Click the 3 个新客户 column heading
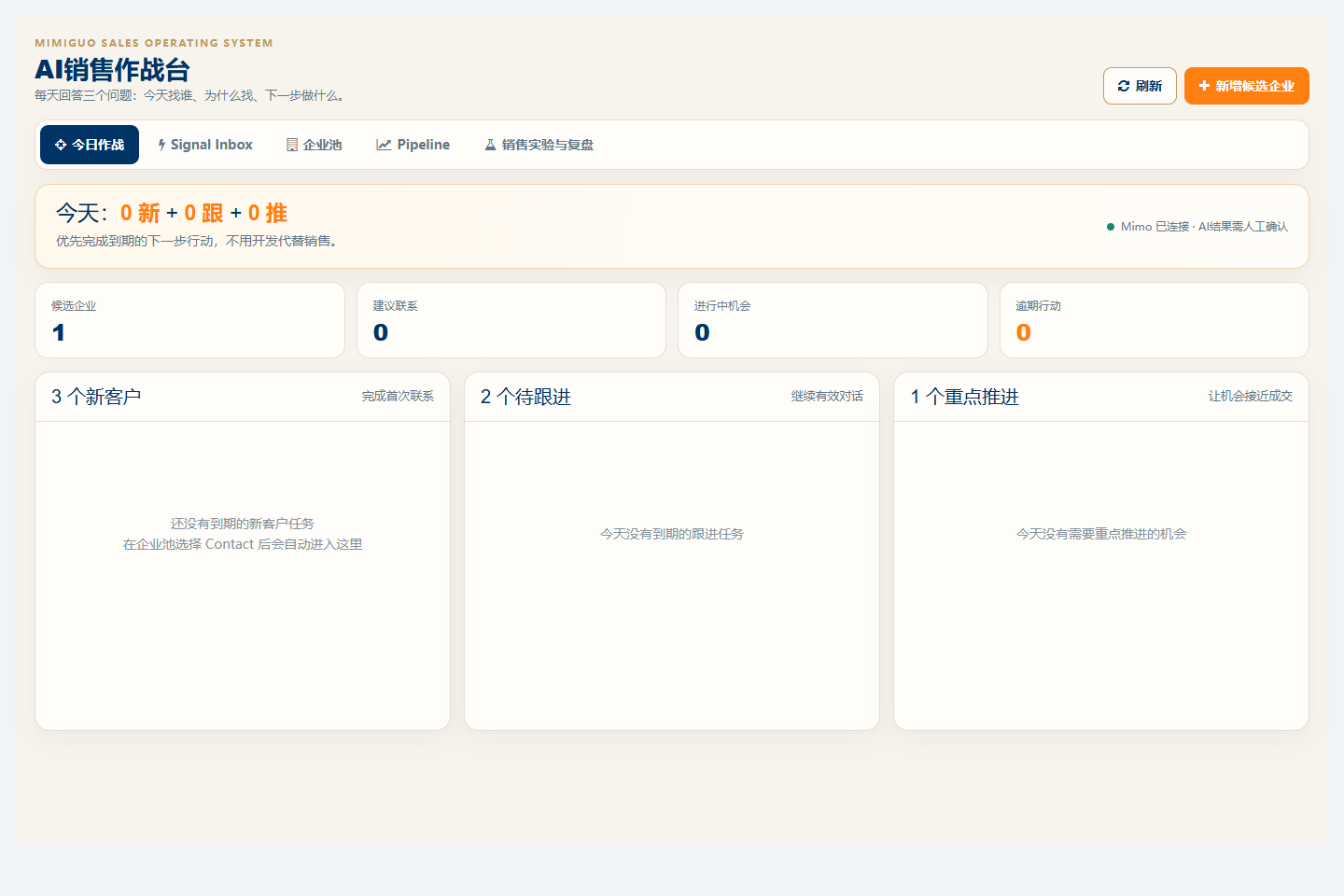The width and height of the screenshot is (1344, 896). click(96, 397)
